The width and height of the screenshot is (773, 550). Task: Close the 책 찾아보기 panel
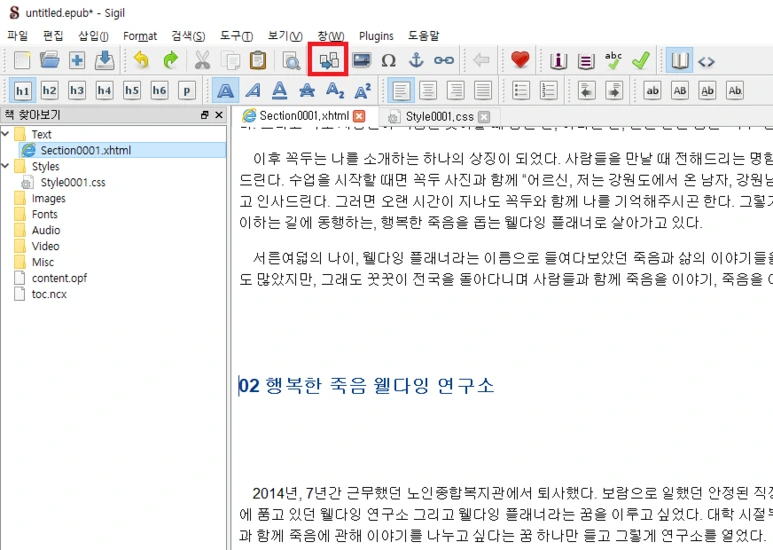tap(219, 115)
